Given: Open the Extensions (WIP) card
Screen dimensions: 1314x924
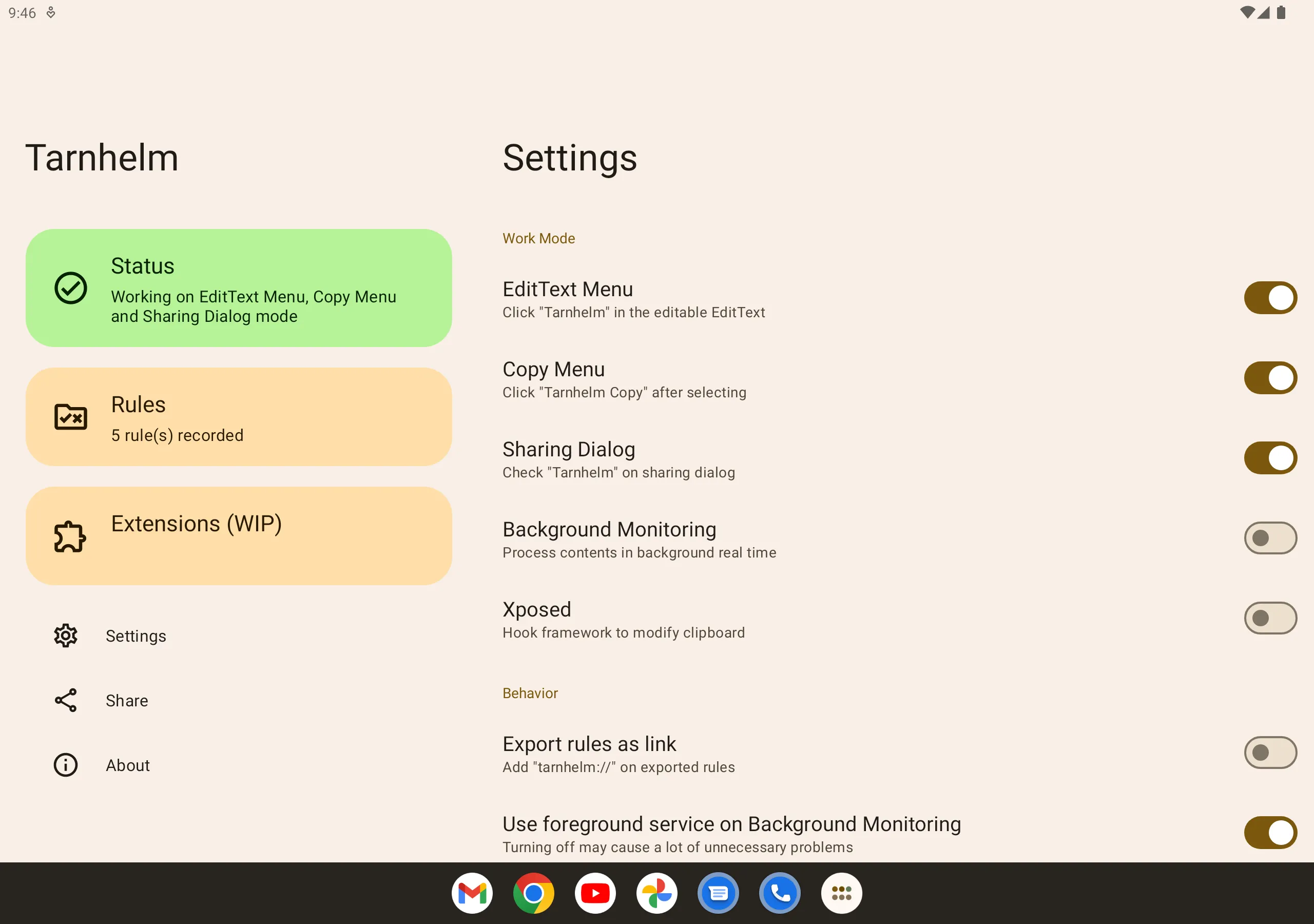Looking at the screenshot, I should pyautogui.click(x=239, y=536).
